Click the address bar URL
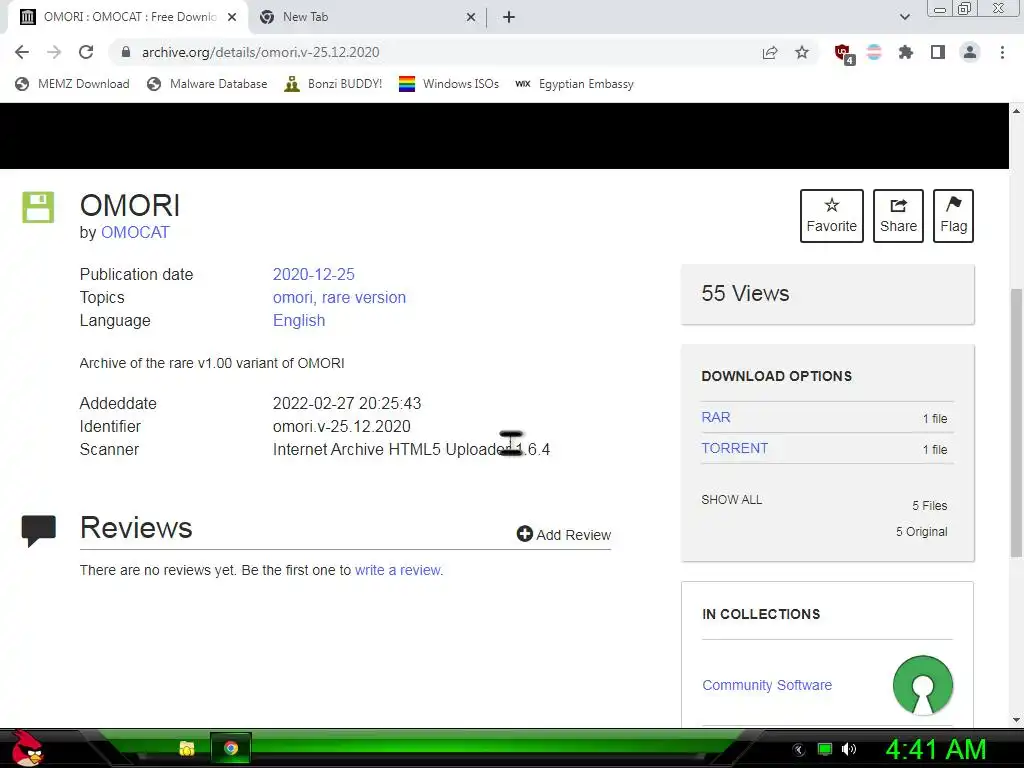 [260, 52]
